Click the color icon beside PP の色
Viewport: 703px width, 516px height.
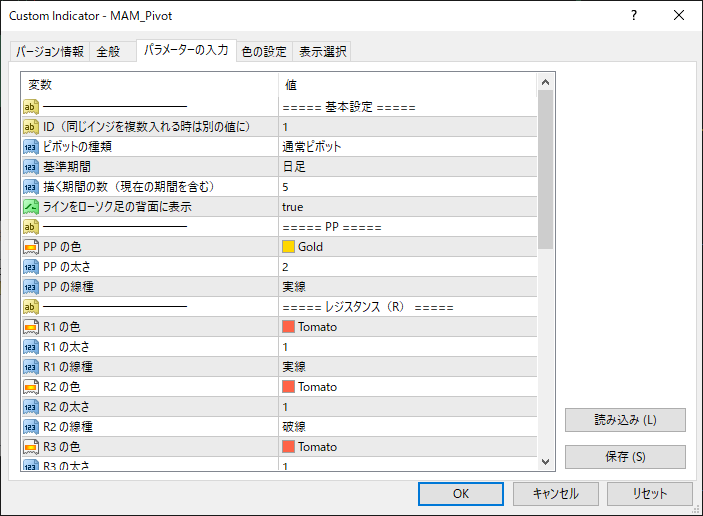(31, 247)
